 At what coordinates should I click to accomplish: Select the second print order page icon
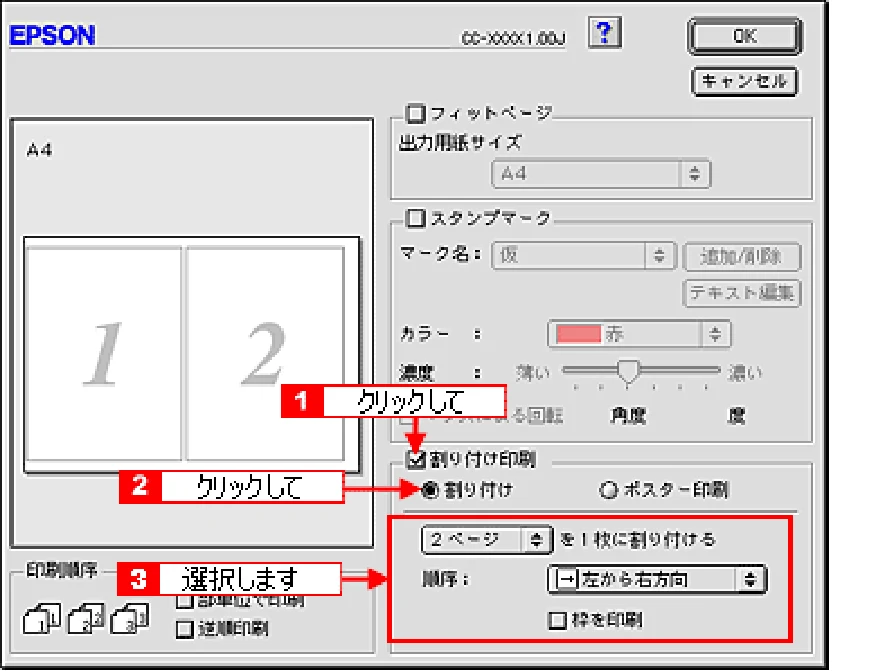pyautogui.click(x=86, y=619)
